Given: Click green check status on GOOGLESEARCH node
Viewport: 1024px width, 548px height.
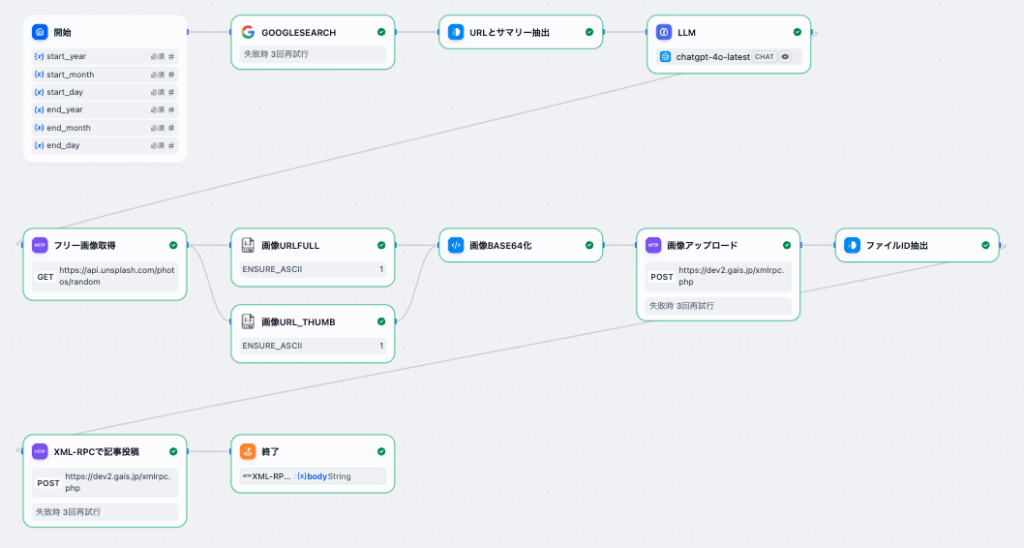Looking at the screenshot, I should 381,32.
